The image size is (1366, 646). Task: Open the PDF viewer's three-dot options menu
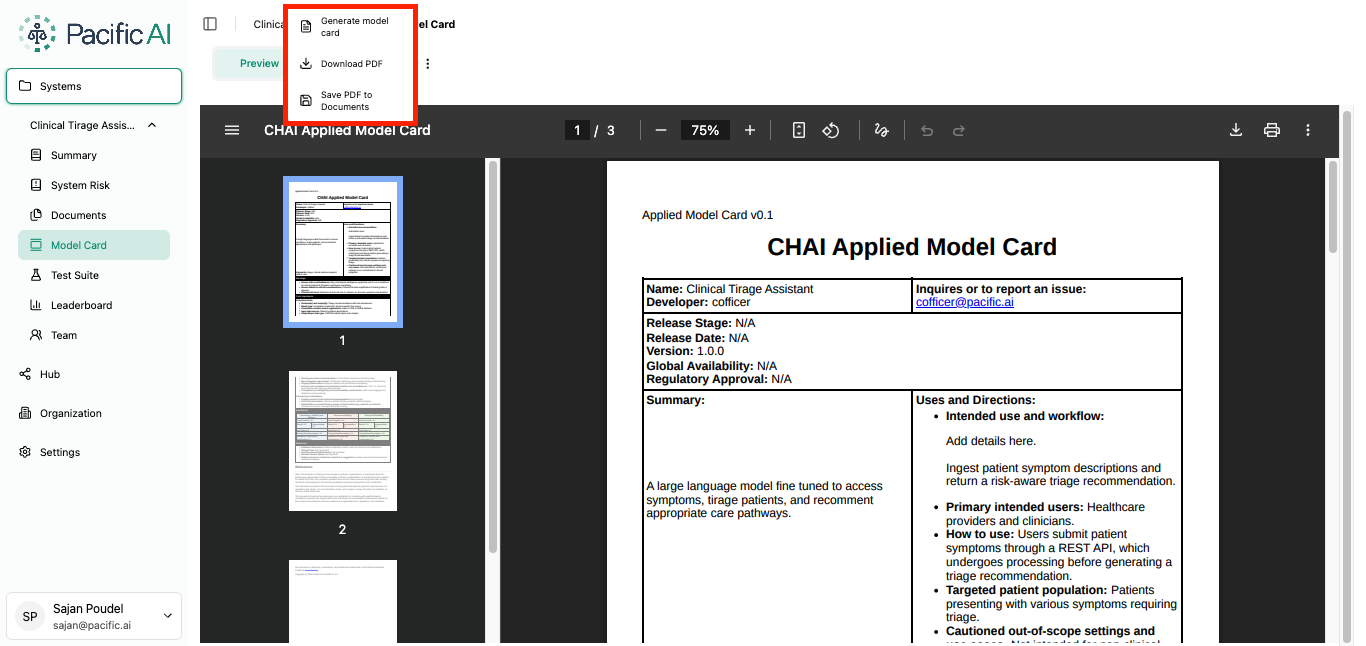[x=1307, y=130]
